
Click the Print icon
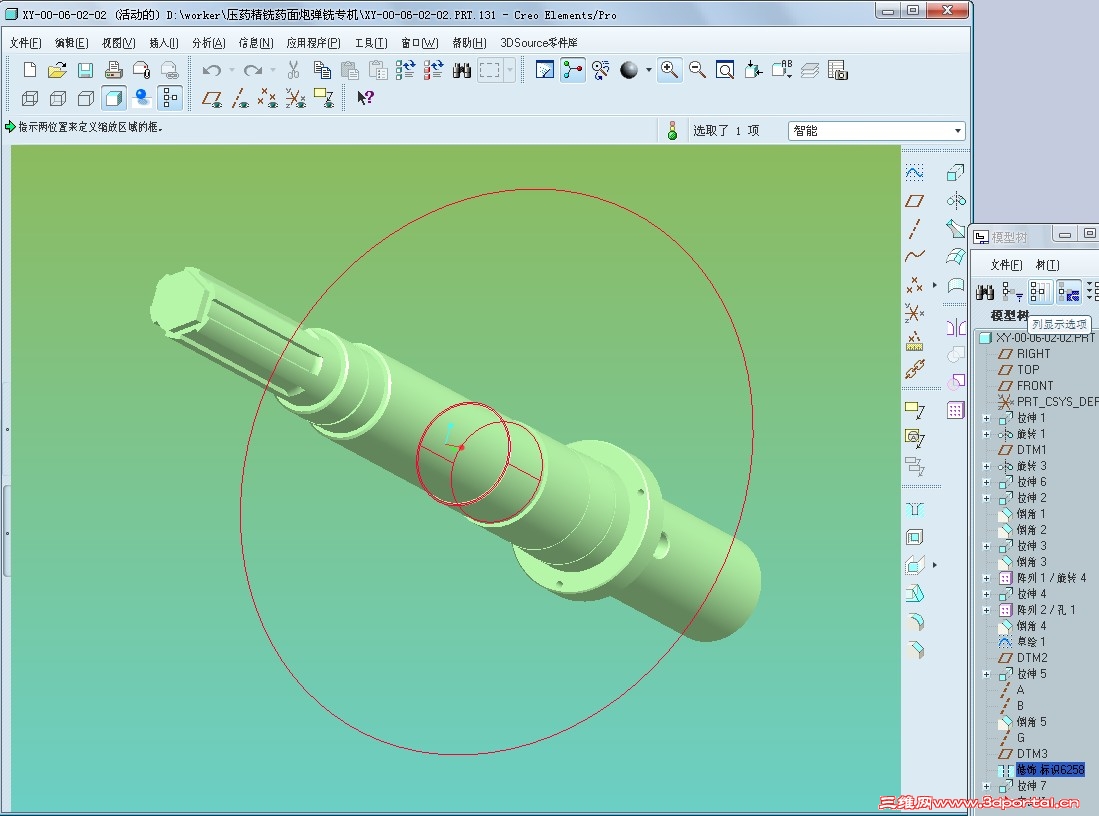114,70
